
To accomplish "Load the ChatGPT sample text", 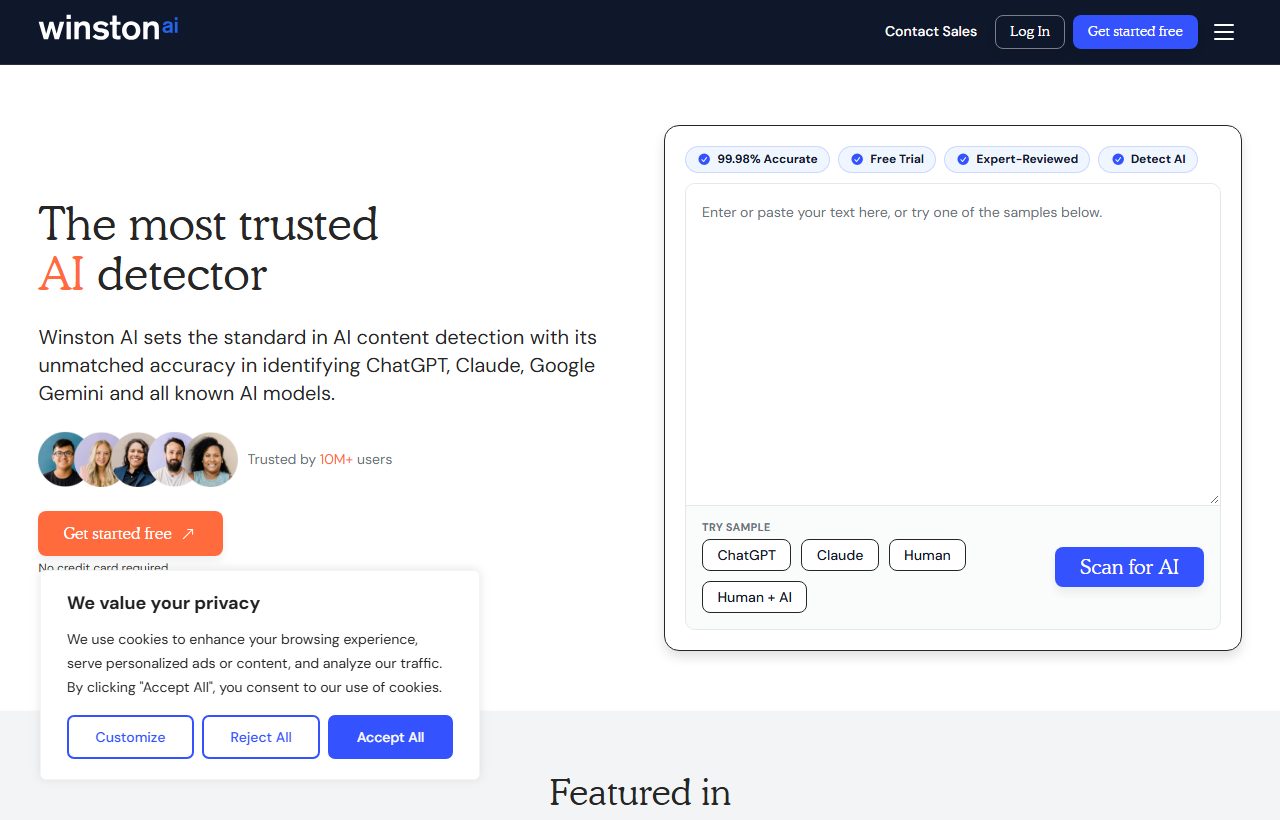I will click(746, 555).
